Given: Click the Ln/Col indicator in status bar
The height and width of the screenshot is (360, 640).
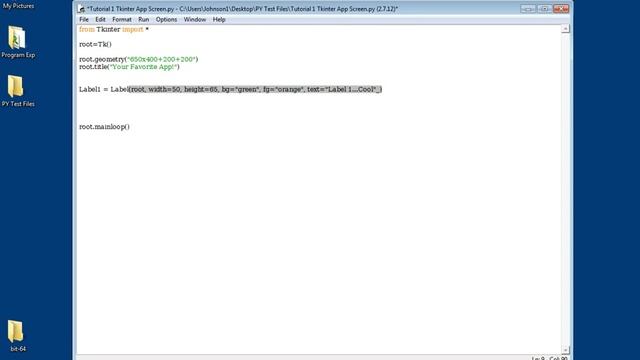Looking at the screenshot, I should 549,358.
